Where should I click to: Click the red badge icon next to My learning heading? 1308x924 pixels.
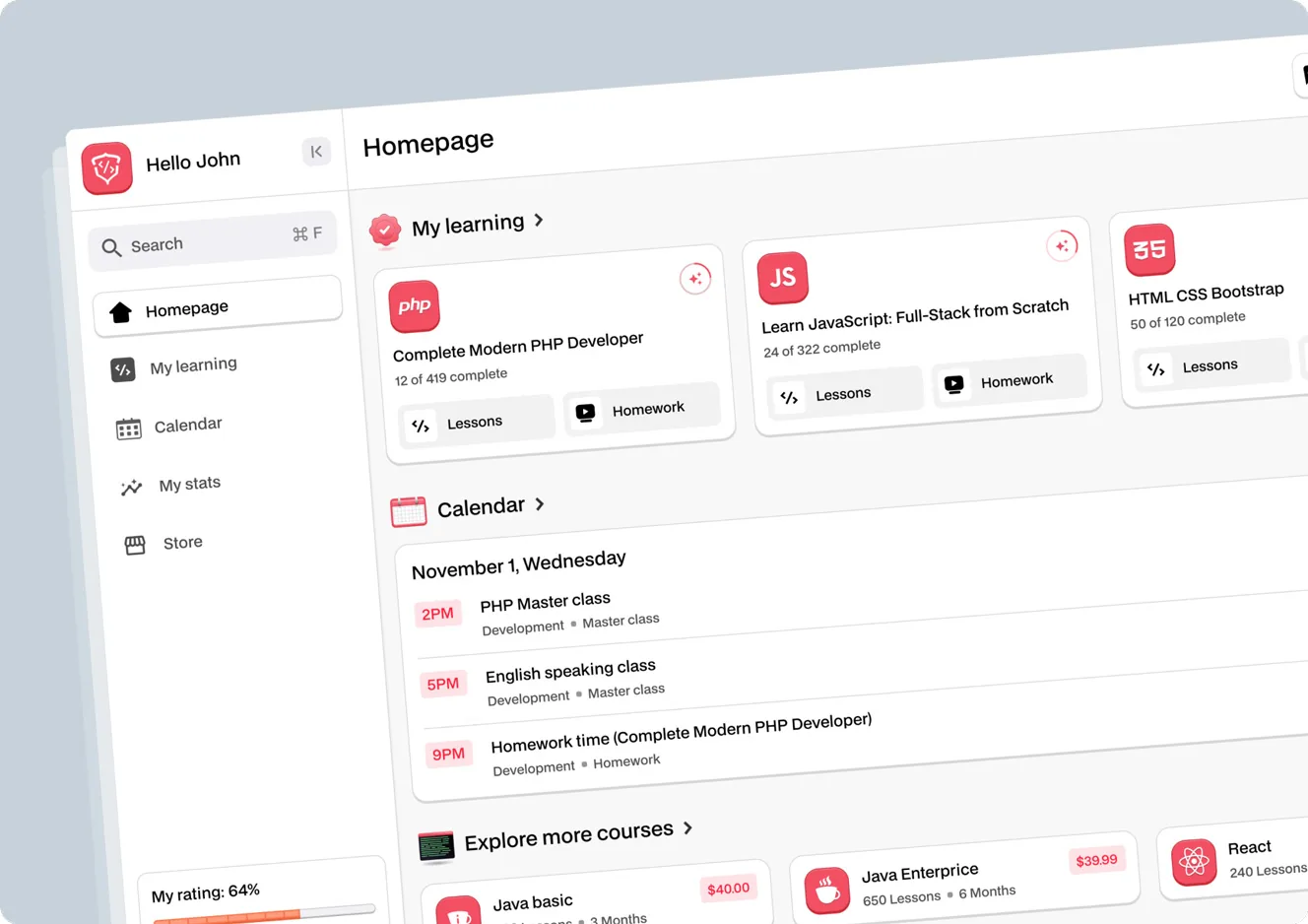click(385, 231)
